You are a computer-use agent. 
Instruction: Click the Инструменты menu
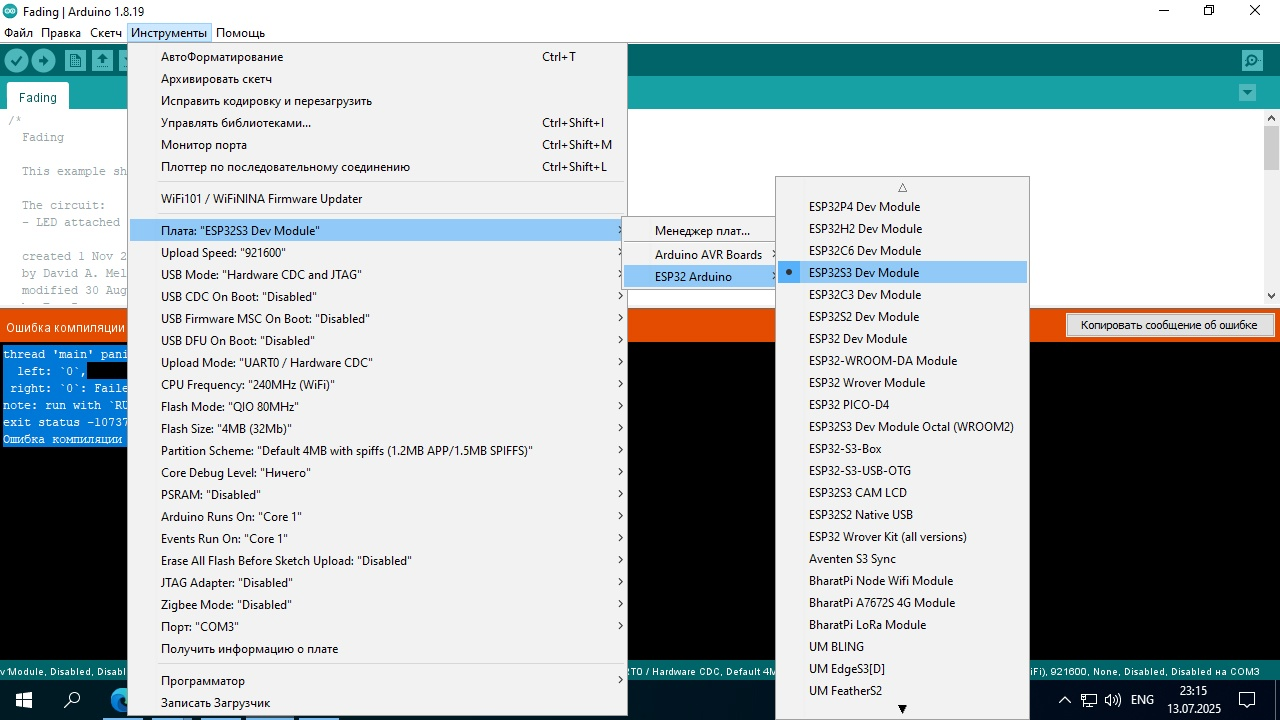pyautogui.click(x=169, y=33)
